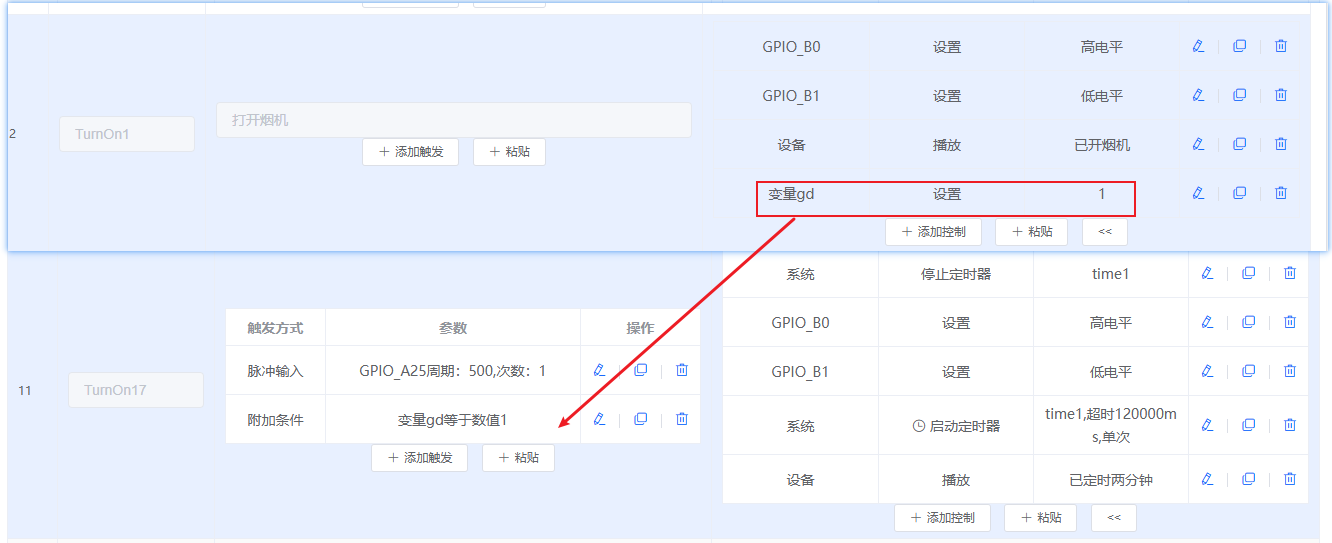Delete the GPIO_B0 高电平 control in TurnOn1
The height and width of the screenshot is (543, 1332).
click(x=1281, y=46)
